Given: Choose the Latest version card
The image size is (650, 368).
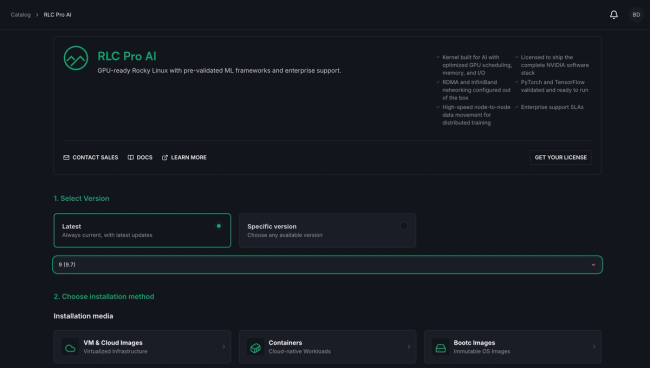Looking at the screenshot, I should tap(142, 230).
